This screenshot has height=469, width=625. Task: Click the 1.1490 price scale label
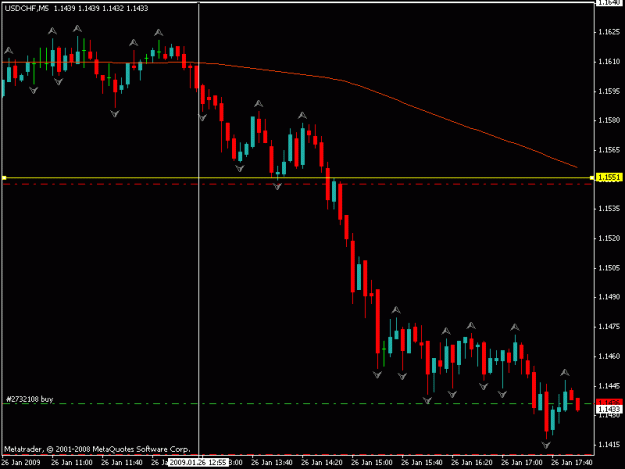609,297
